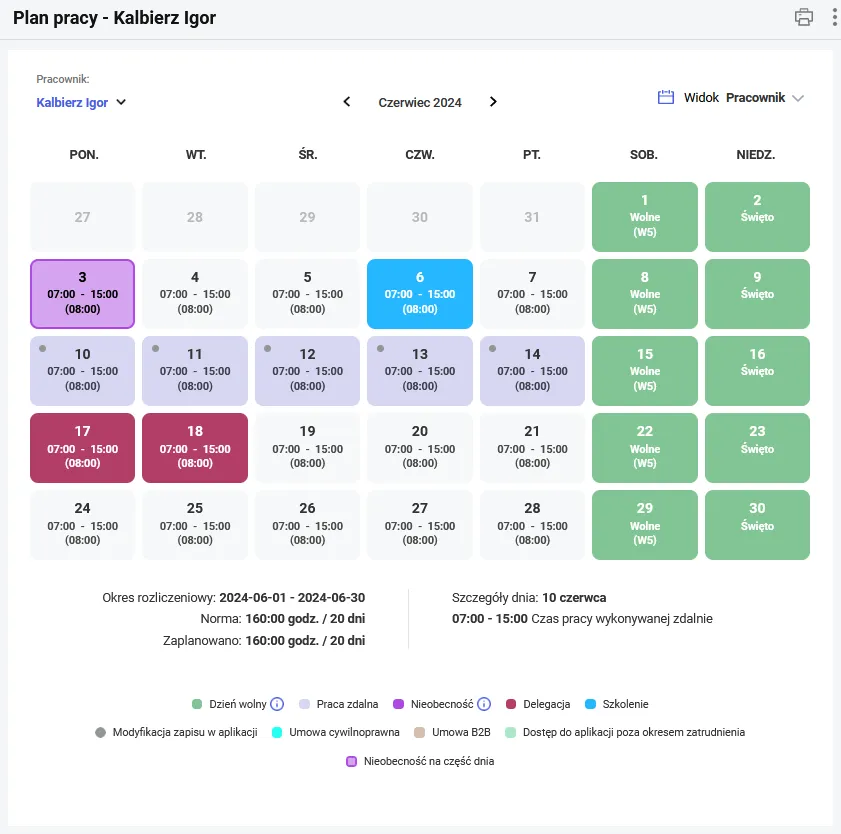Viewport: 841px width, 834px height.
Task: Open the info tooltip next to "Dzień wolny"
Action: tap(277, 704)
